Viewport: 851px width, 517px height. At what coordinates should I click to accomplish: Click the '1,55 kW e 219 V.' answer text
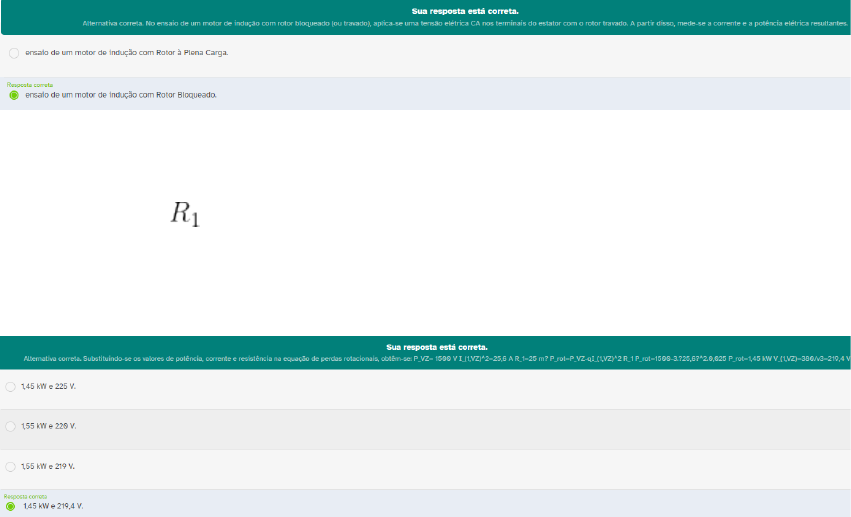(x=49, y=466)
